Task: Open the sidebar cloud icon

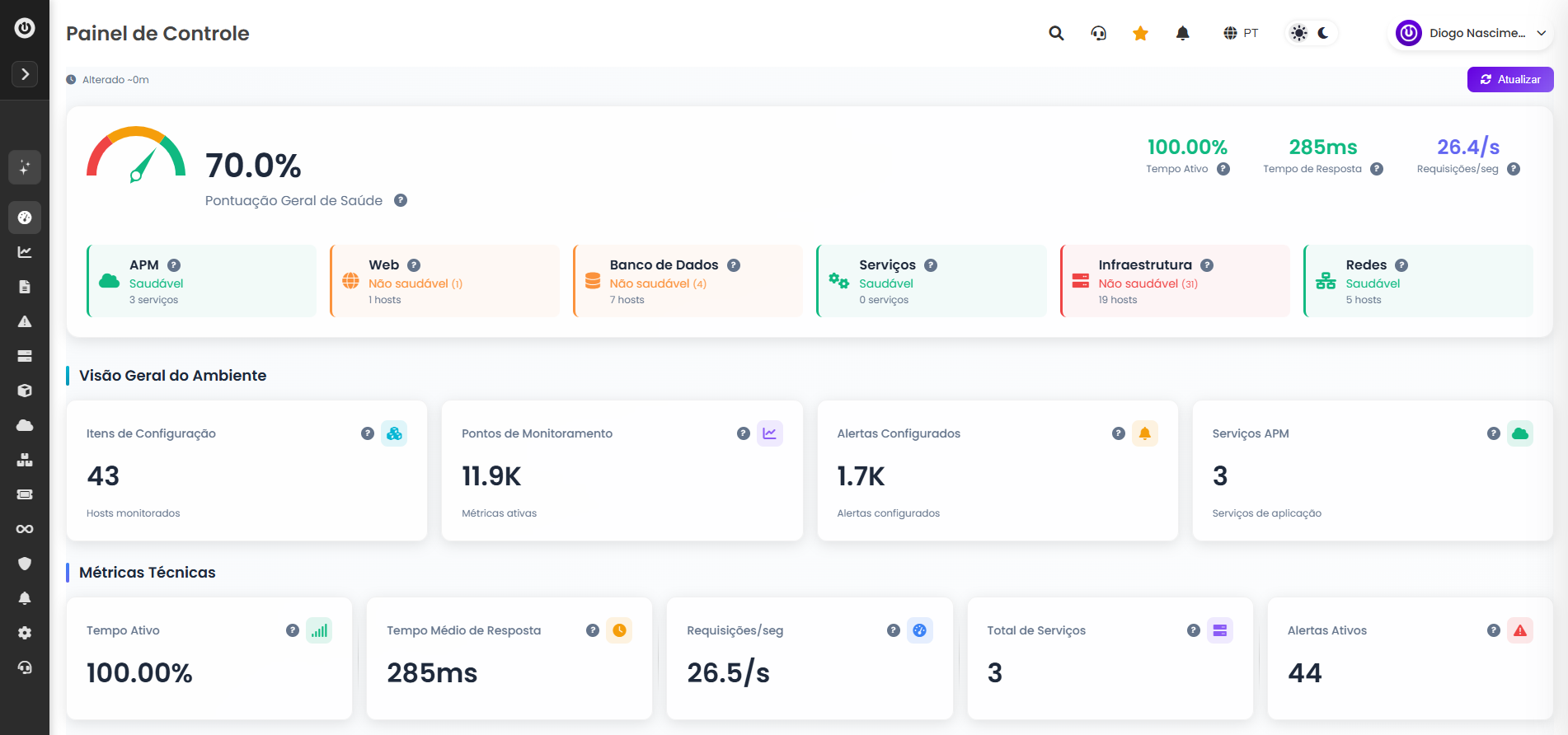Action: [x=25, y=425]
